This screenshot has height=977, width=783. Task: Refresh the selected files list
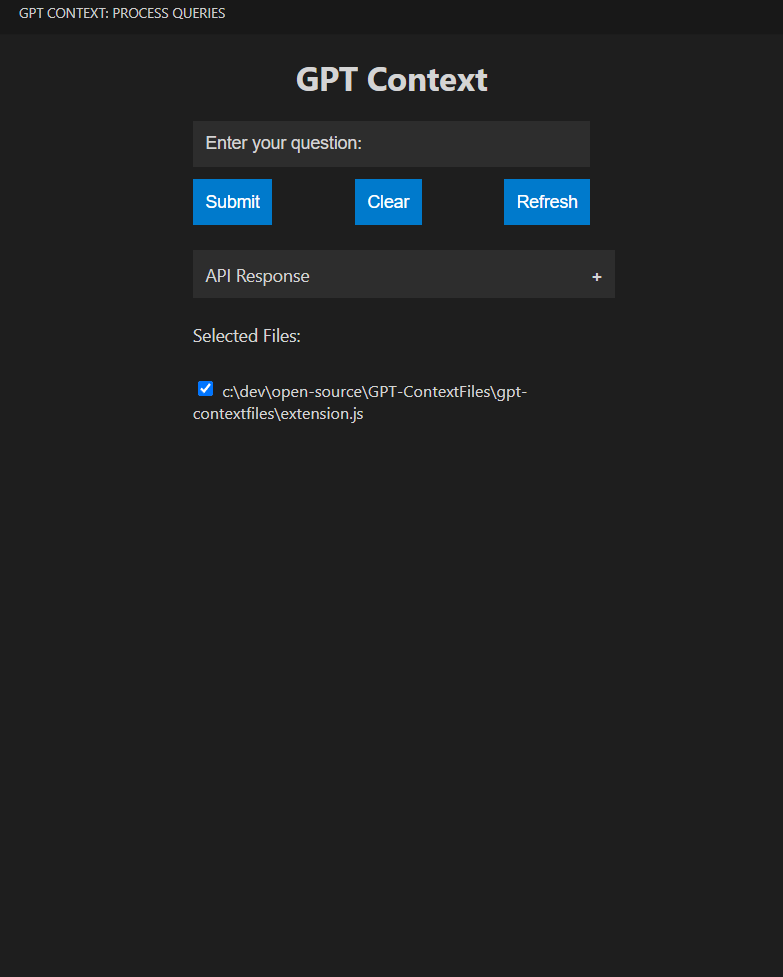click(x=547, y=202)
